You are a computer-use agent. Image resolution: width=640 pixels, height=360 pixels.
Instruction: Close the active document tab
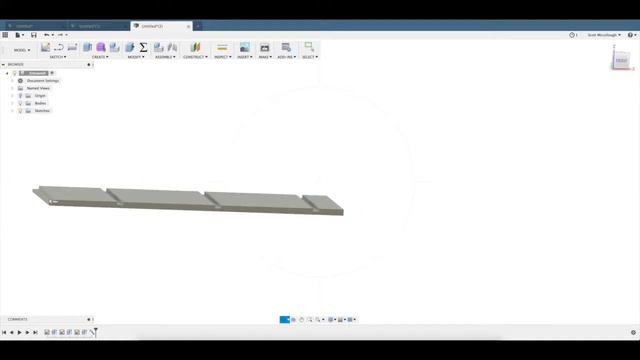coord(189,26)
